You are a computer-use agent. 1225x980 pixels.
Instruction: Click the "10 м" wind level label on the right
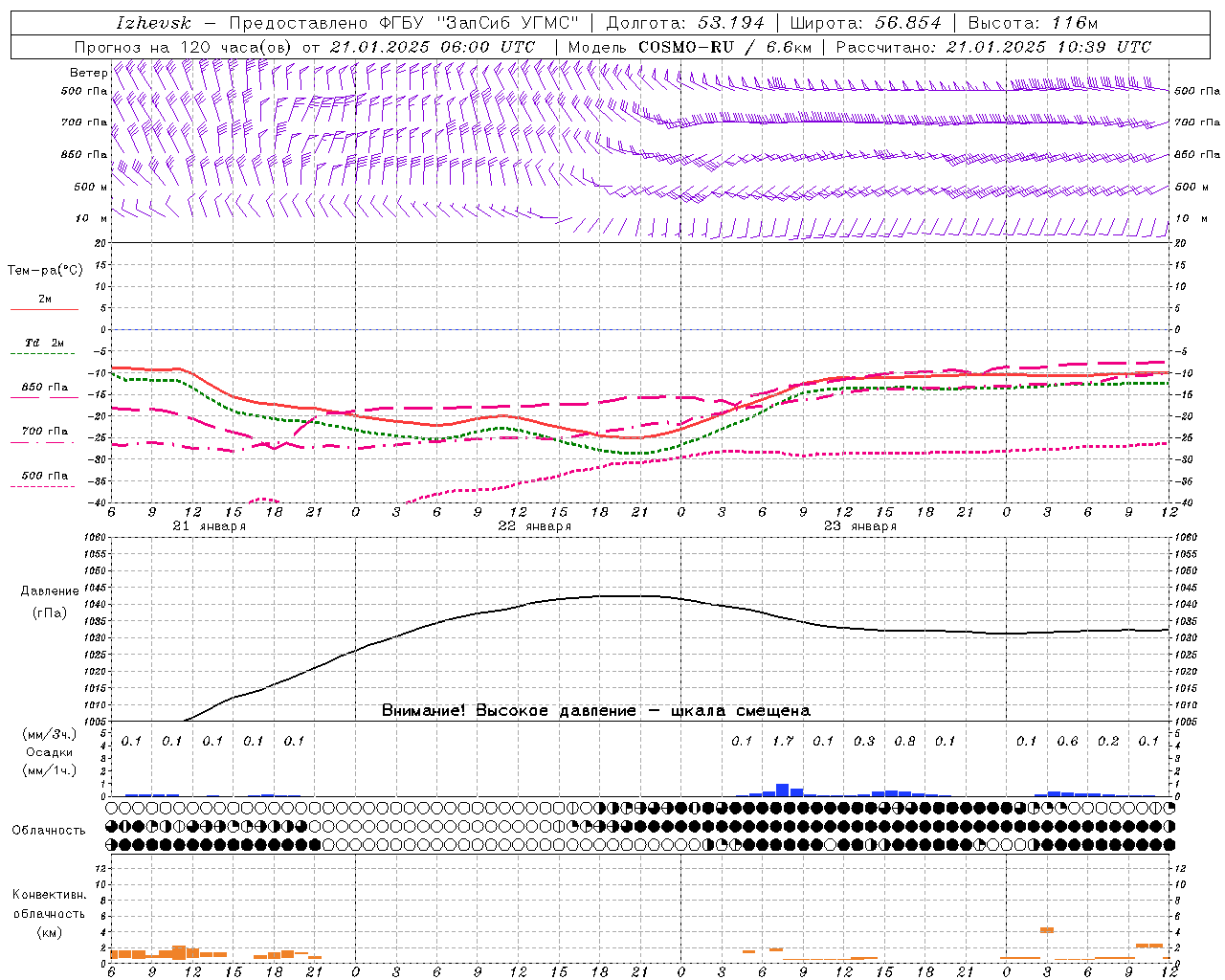click(x=1190, y=218)
